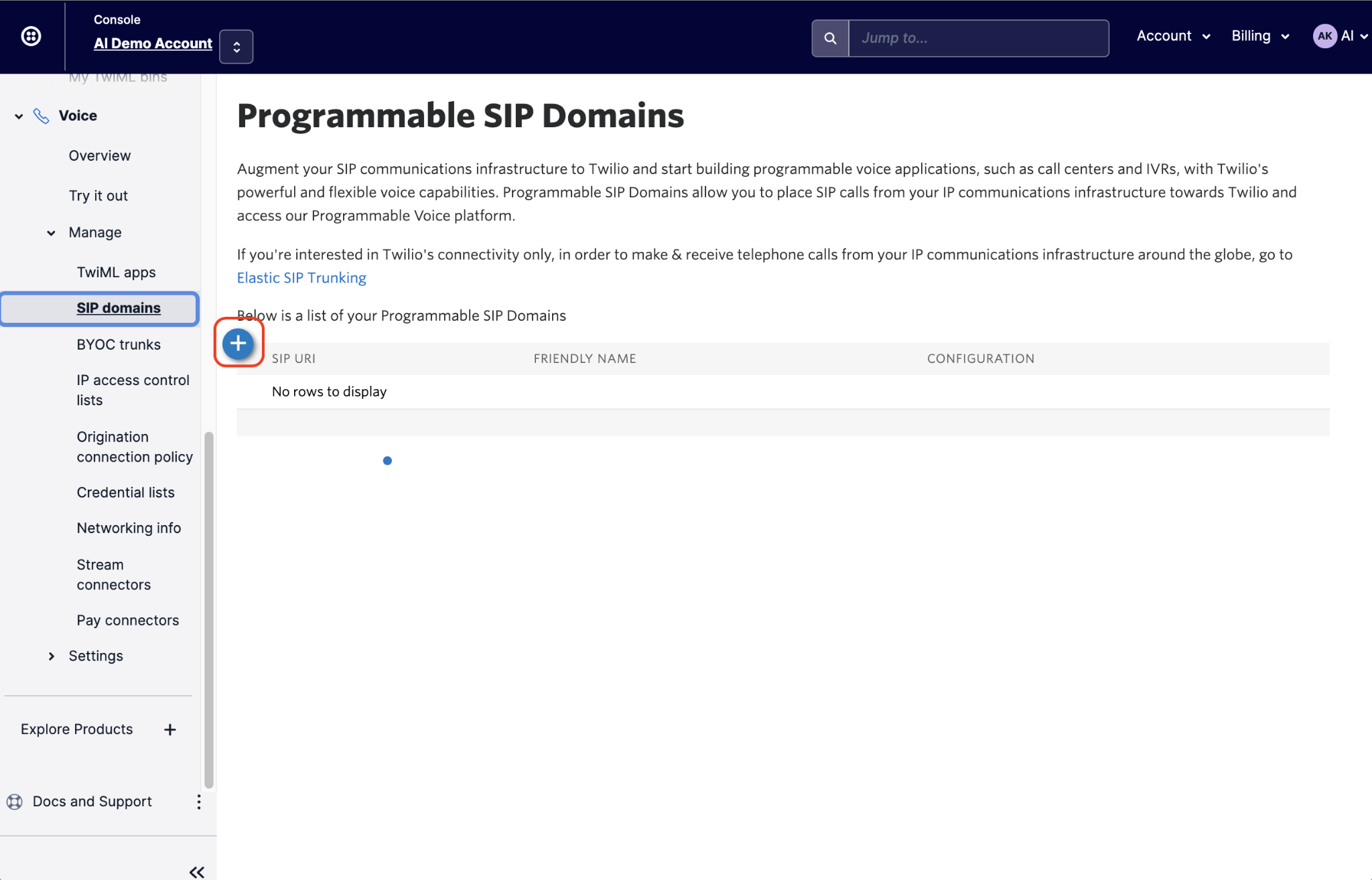Image resolution: width=1372 pixels, height=880 pixels.
Task: Click the Docs and Support options icon
Action: (199, 801)
